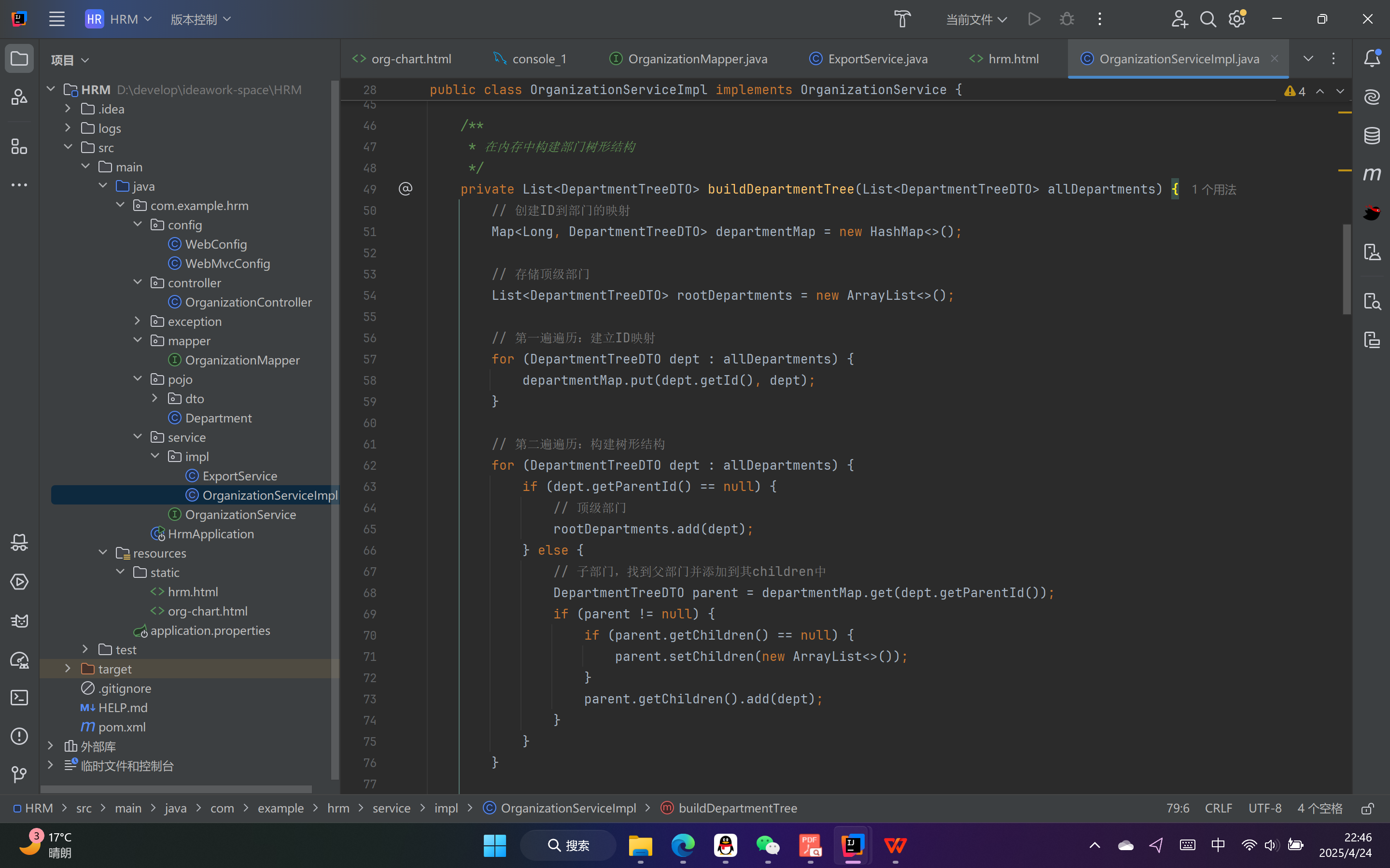Click the Debug bug icon

coord(1066,19)
